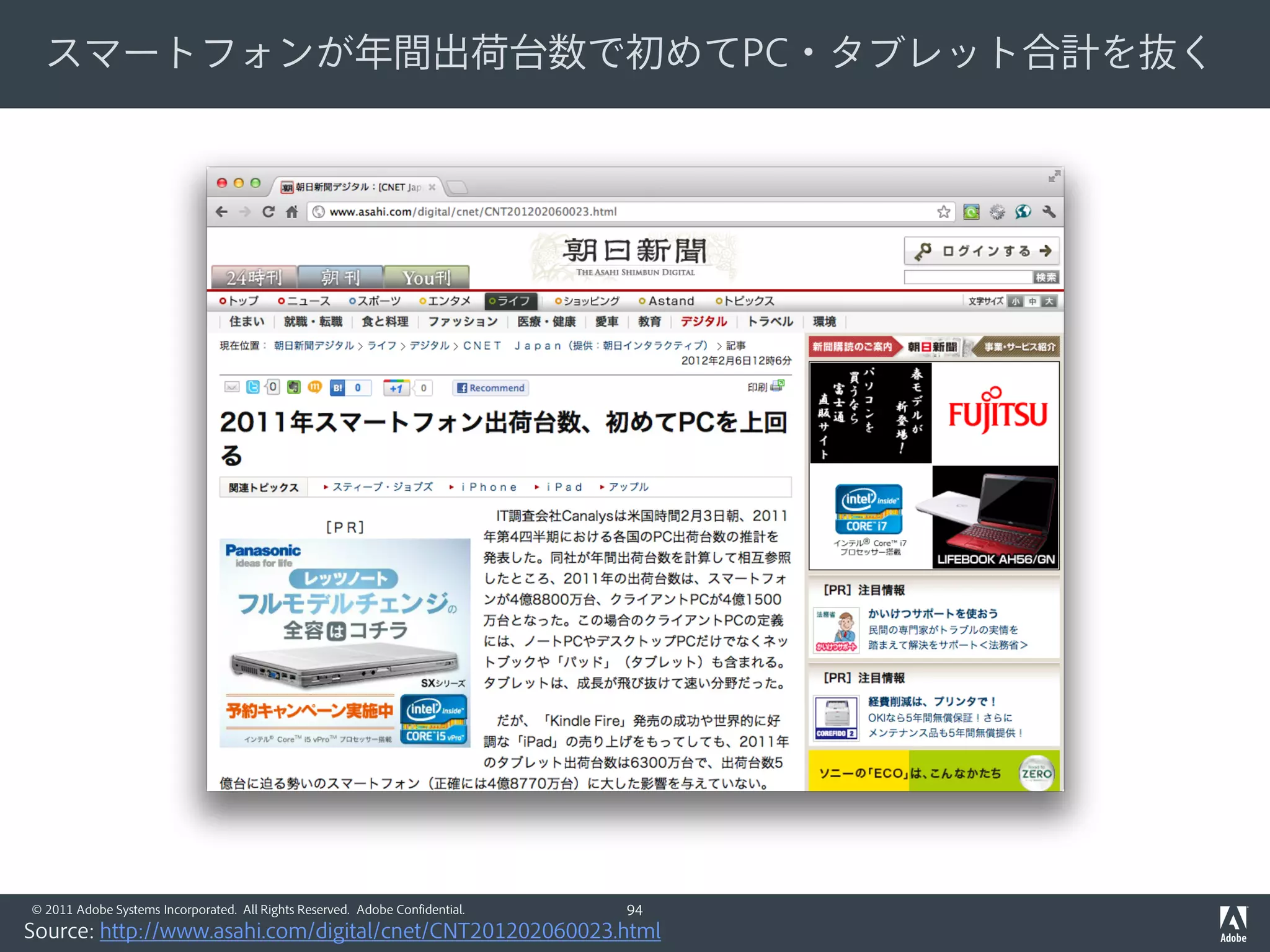
Task: Open エンタメ in navigation bar
Action: 445,301
